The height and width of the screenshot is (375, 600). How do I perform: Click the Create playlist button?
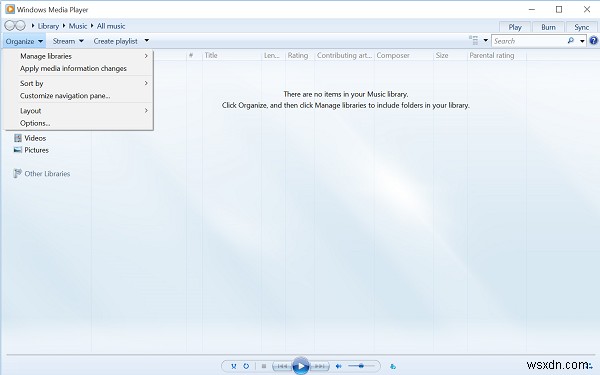click(115, 41)
